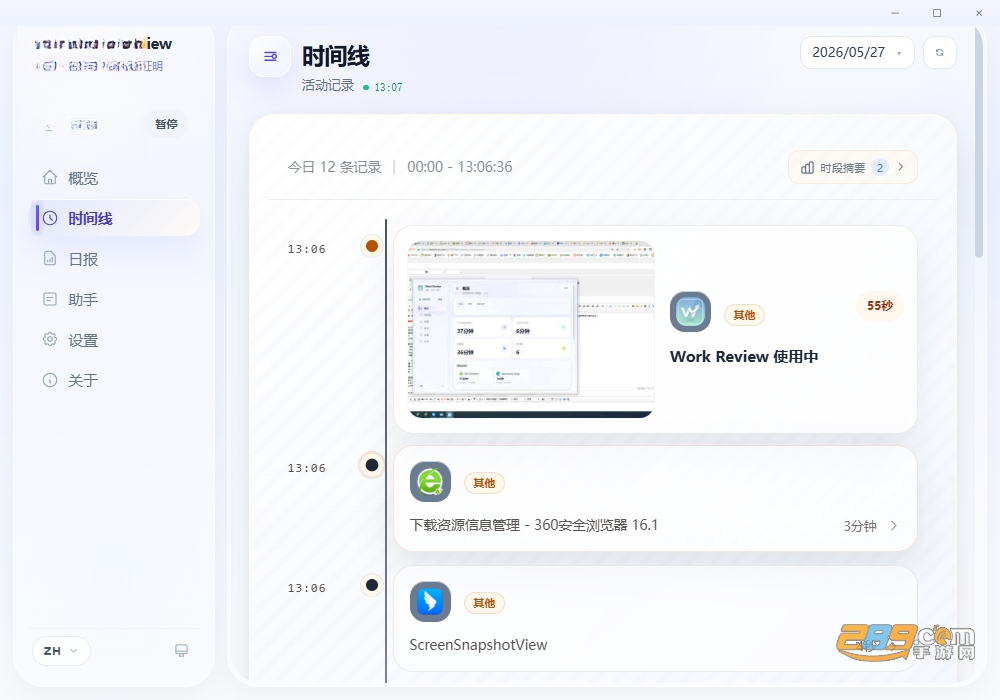Viewport: 1000px width, 700px height.
Task: Click the refresh icon next to date
Action: point(939,52)
